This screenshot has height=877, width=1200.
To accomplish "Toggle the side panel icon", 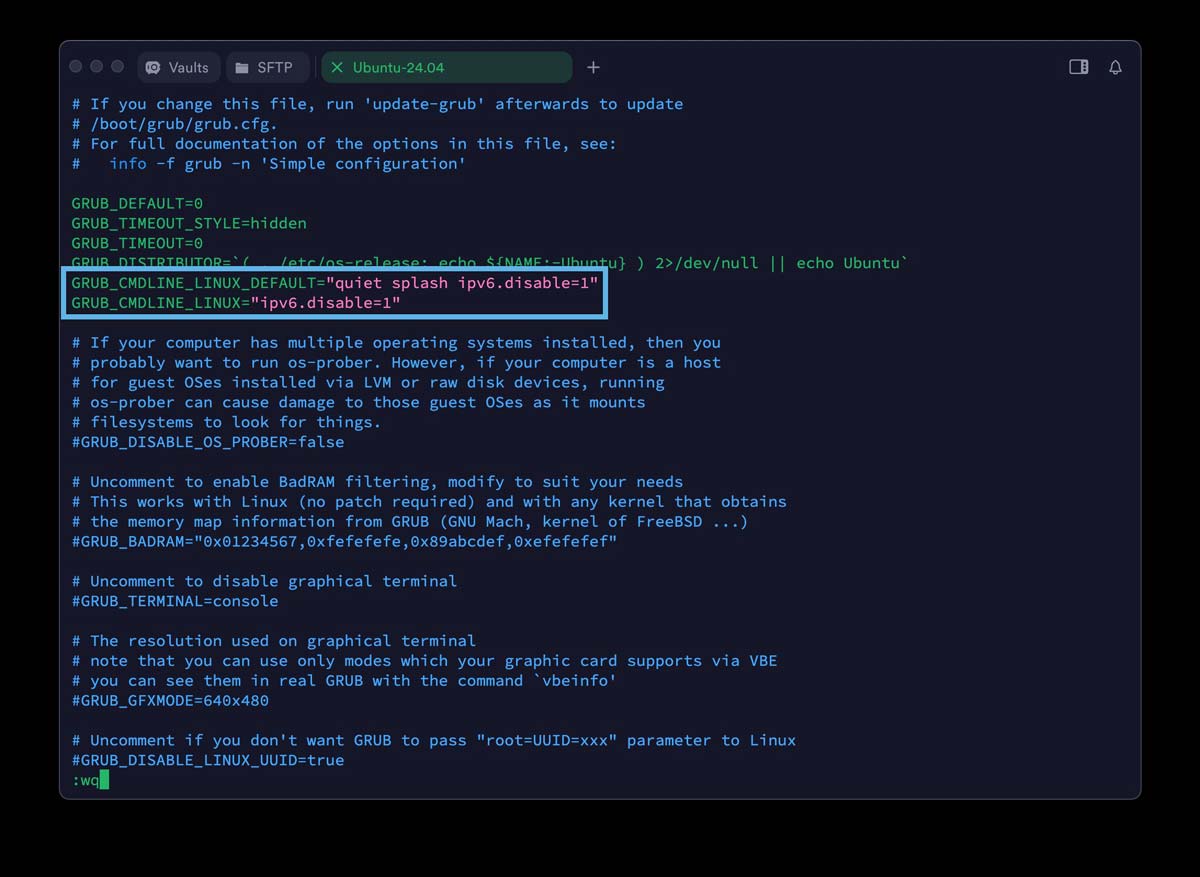I will (x=1078, y=67).
